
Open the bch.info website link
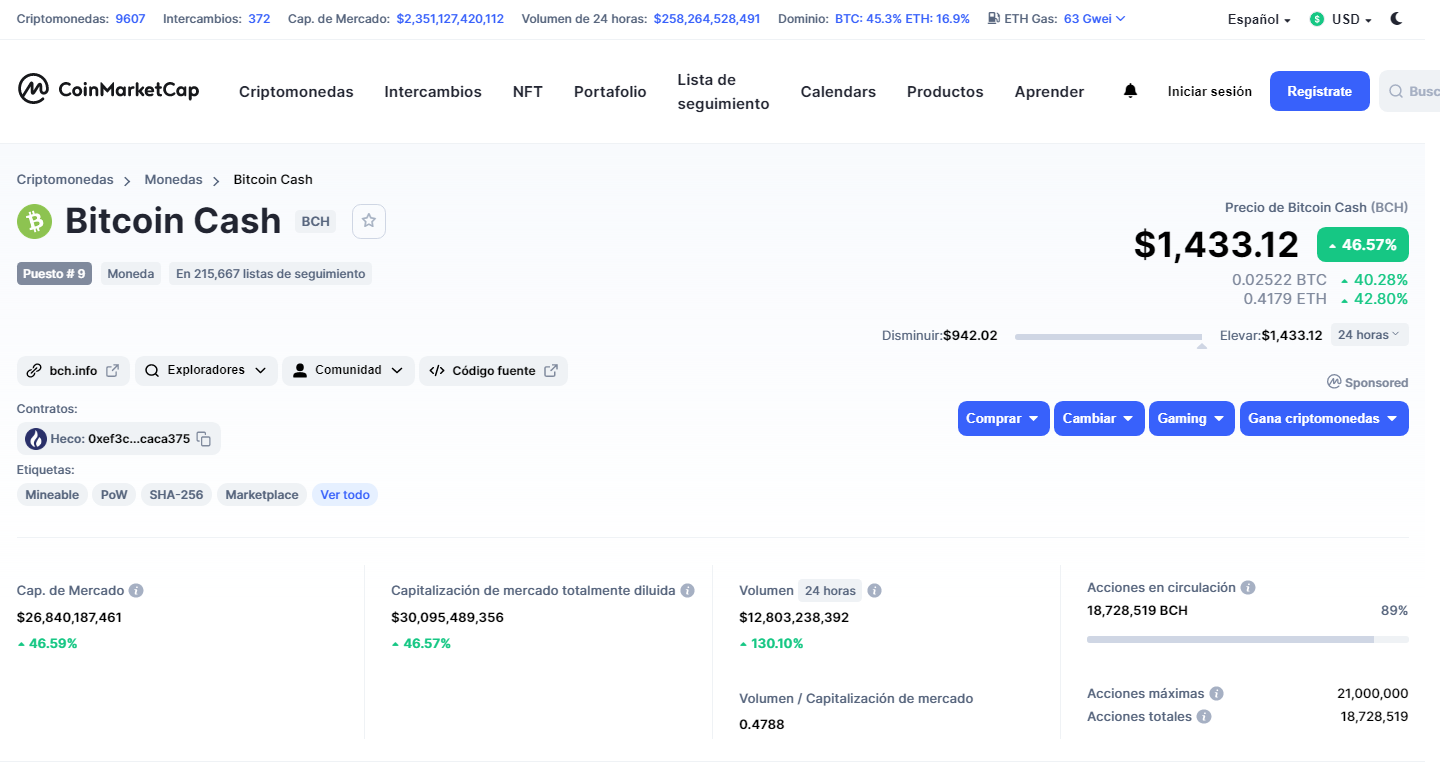[x=74, y=370]
